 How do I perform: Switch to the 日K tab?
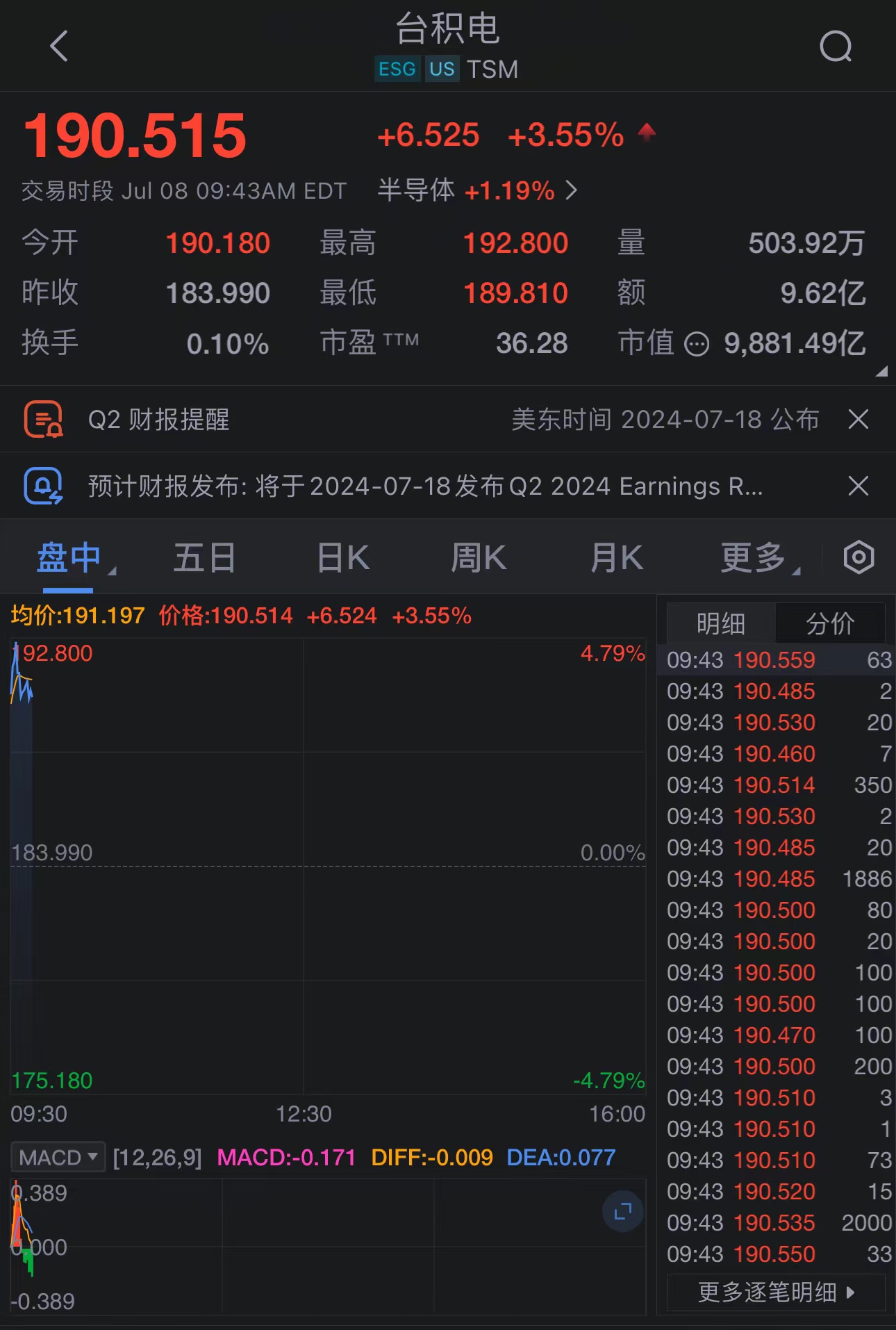click(343, 557)
